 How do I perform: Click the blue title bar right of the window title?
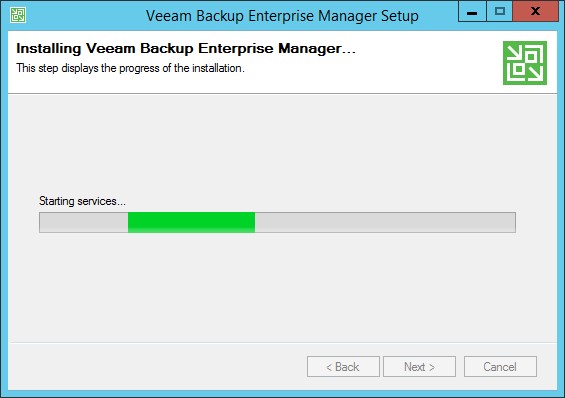click(x=438, y=16)
